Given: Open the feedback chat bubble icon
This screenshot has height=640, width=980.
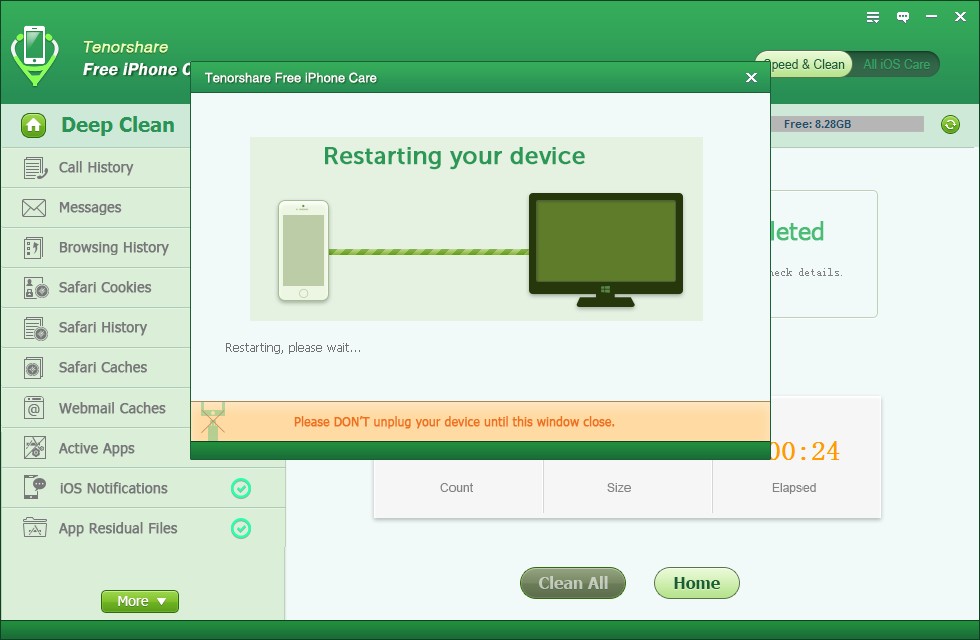Looking at the screenshot, I should point(903,17).
